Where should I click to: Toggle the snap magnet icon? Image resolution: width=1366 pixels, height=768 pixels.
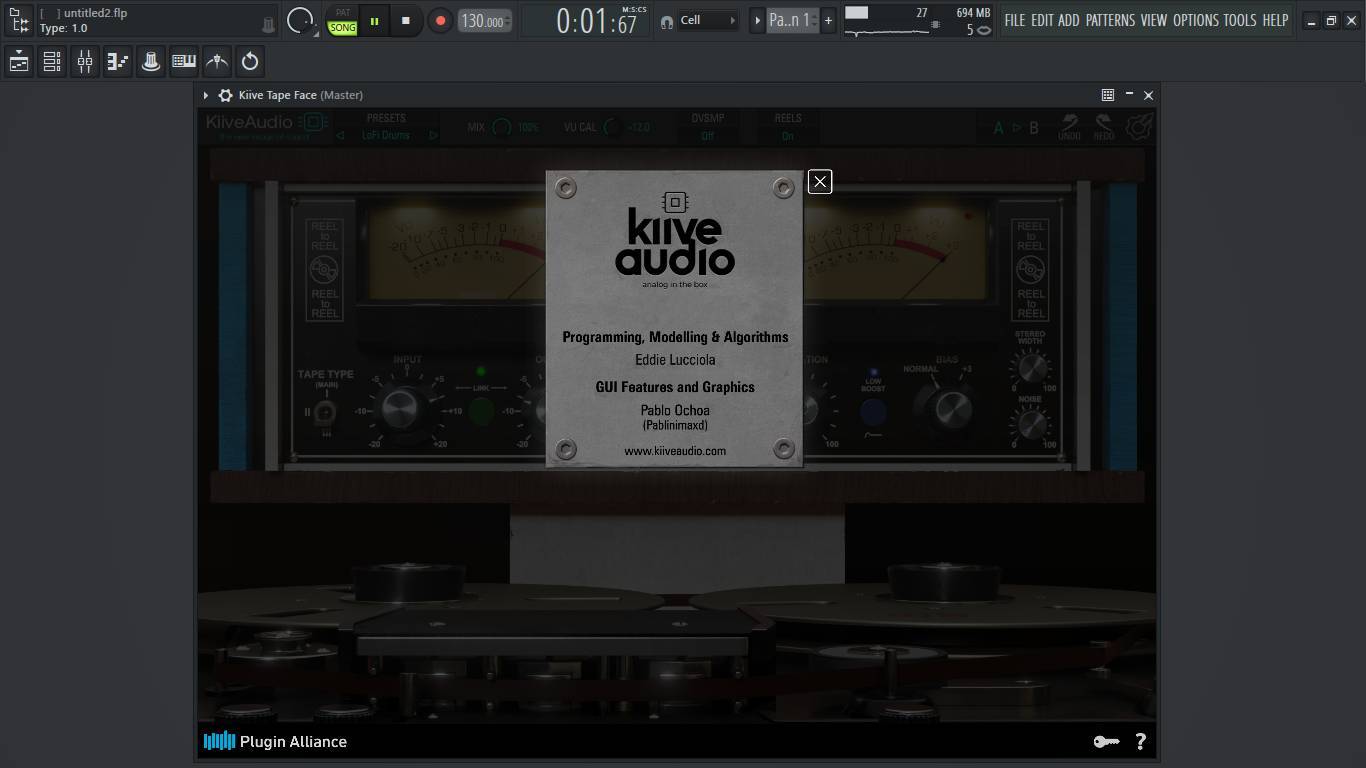[x=667, y=22]
